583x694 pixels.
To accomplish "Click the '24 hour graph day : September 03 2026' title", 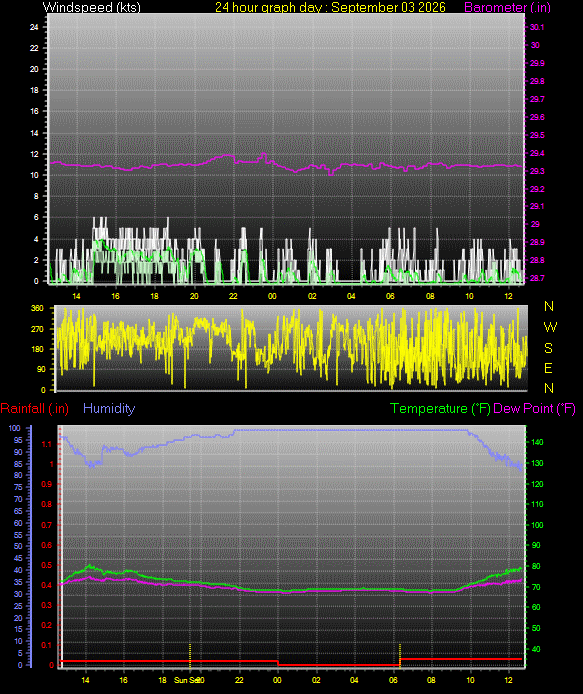I will [x=330, y=7].
